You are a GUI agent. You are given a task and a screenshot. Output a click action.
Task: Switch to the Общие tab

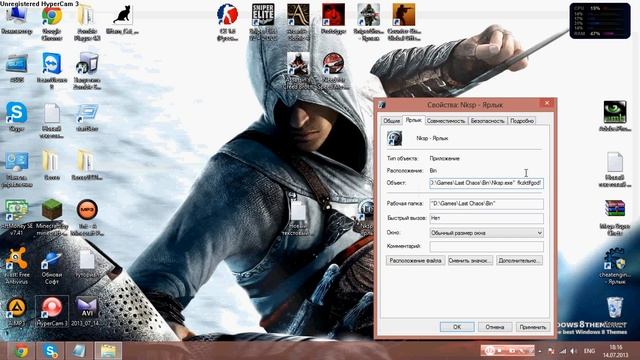pos(391,121)
